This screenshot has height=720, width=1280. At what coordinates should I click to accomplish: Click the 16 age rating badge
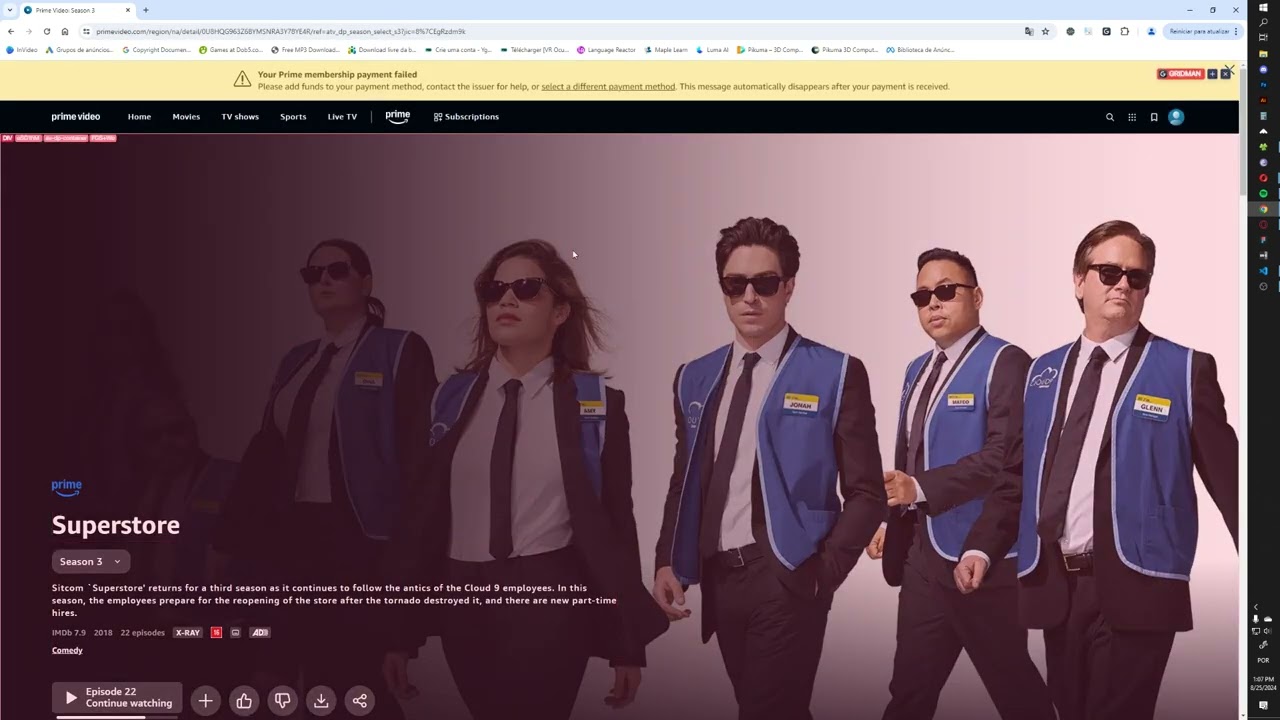point(216,633)
